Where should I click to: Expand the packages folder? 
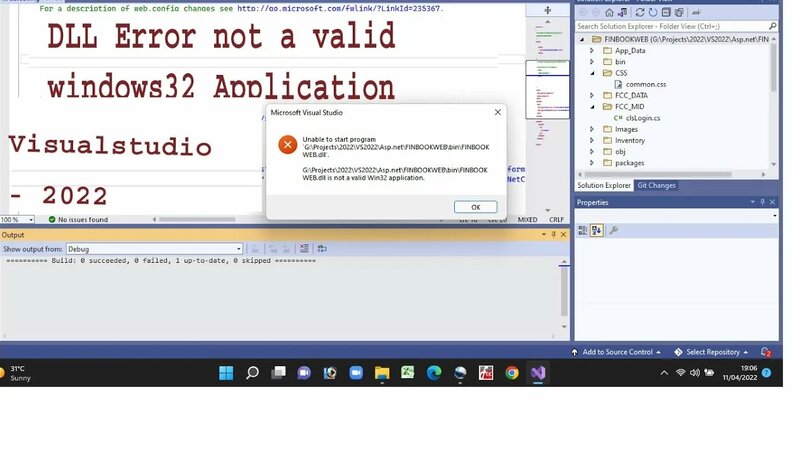coord(592,163)
